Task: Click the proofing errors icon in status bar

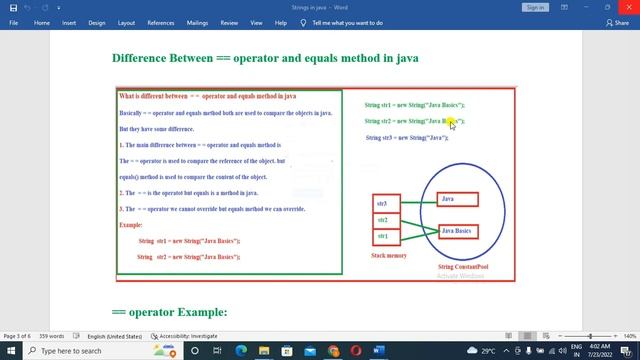Action: (76, 336)
